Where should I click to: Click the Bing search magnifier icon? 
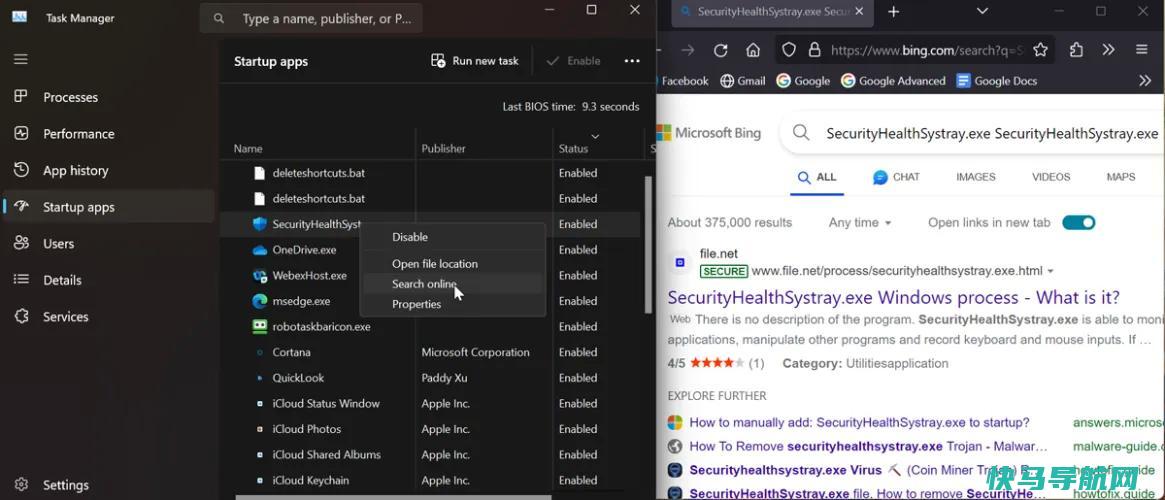click(801, 133)
